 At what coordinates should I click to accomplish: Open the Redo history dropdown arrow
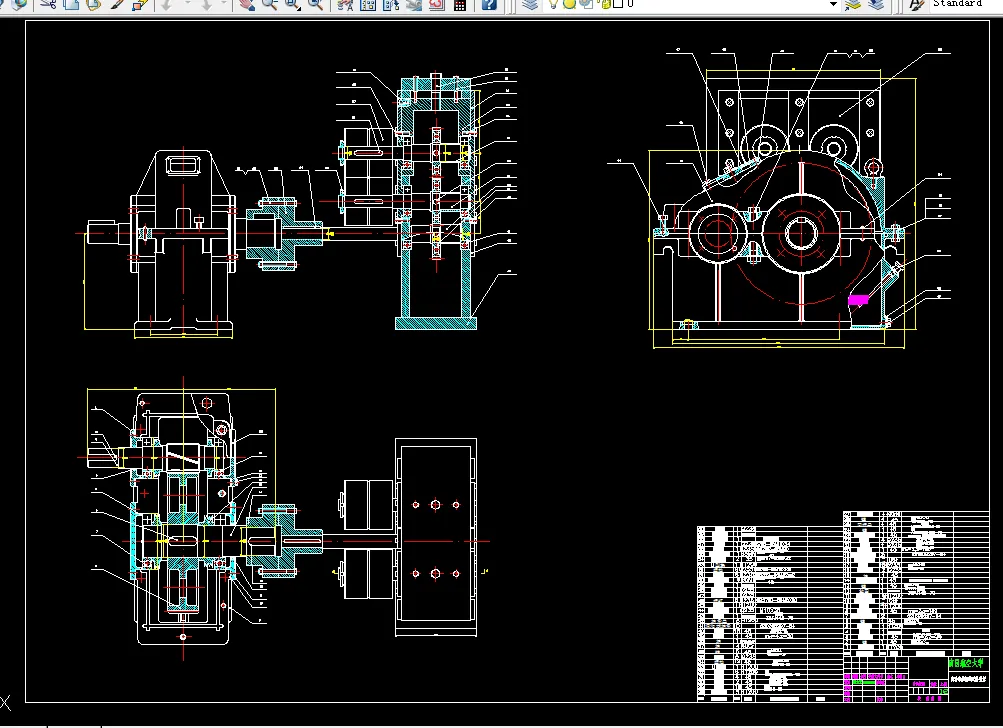tap(223, 4)
